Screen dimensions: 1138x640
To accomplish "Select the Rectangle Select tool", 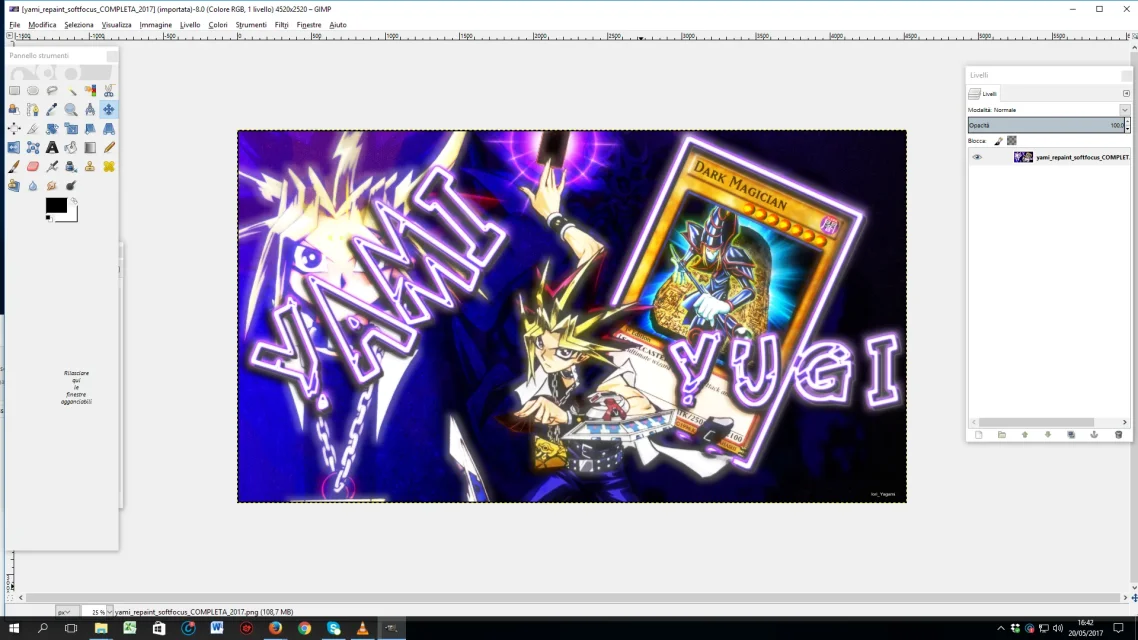I will [15, 91].
